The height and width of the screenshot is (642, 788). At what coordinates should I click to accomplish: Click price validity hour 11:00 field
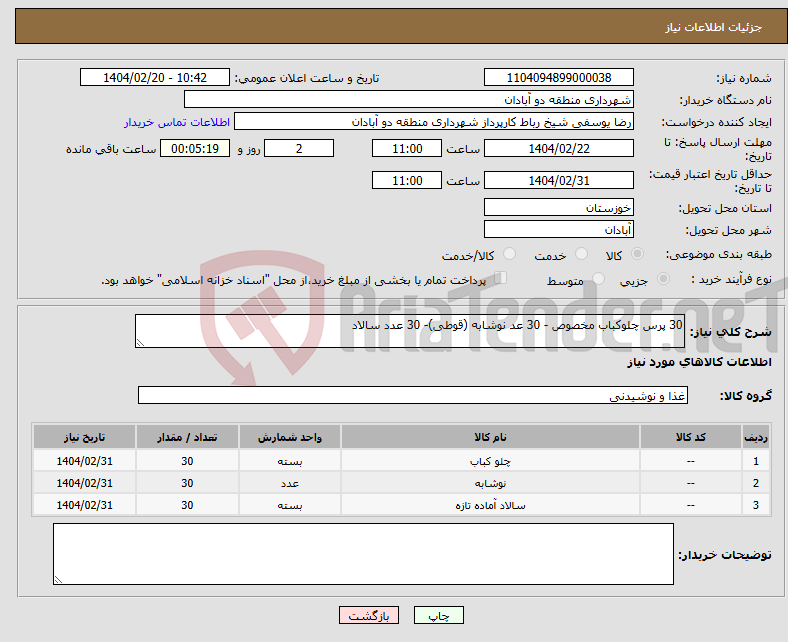pyautogui.click(x=407, y=180)
